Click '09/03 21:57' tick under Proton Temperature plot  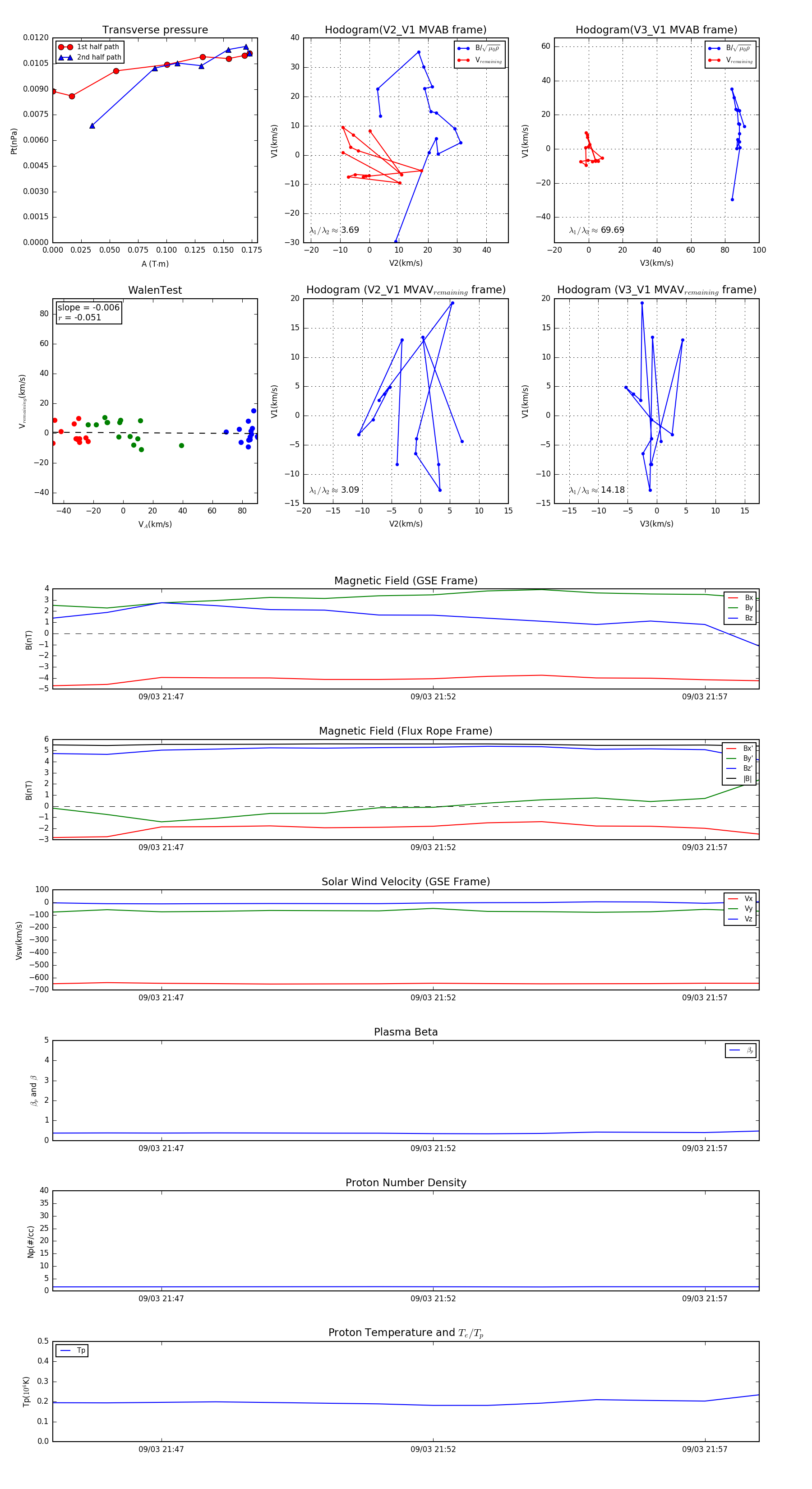click(x=705, y=1449)
